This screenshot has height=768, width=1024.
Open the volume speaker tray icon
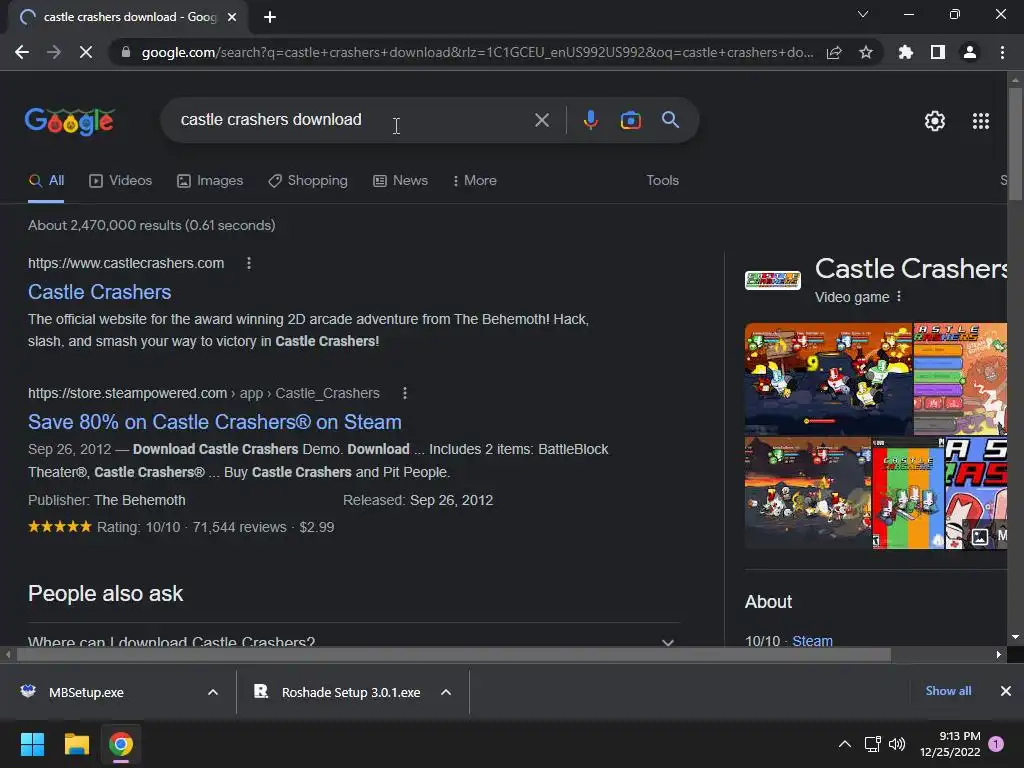pyautogui.click(x=897, y=744)
